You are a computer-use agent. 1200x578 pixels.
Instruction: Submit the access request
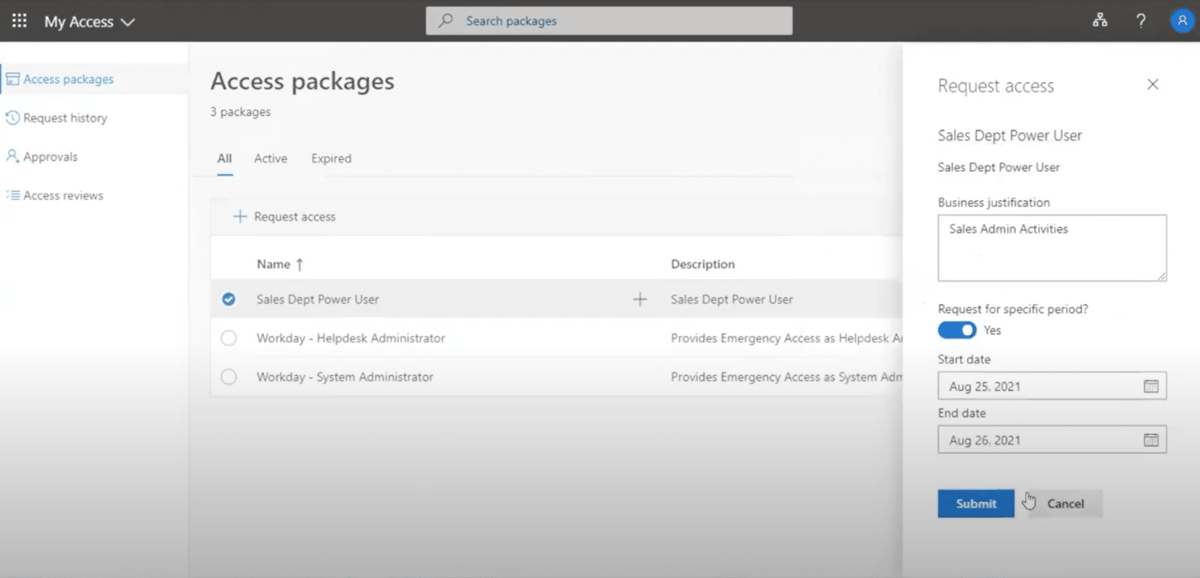[975, 503]
